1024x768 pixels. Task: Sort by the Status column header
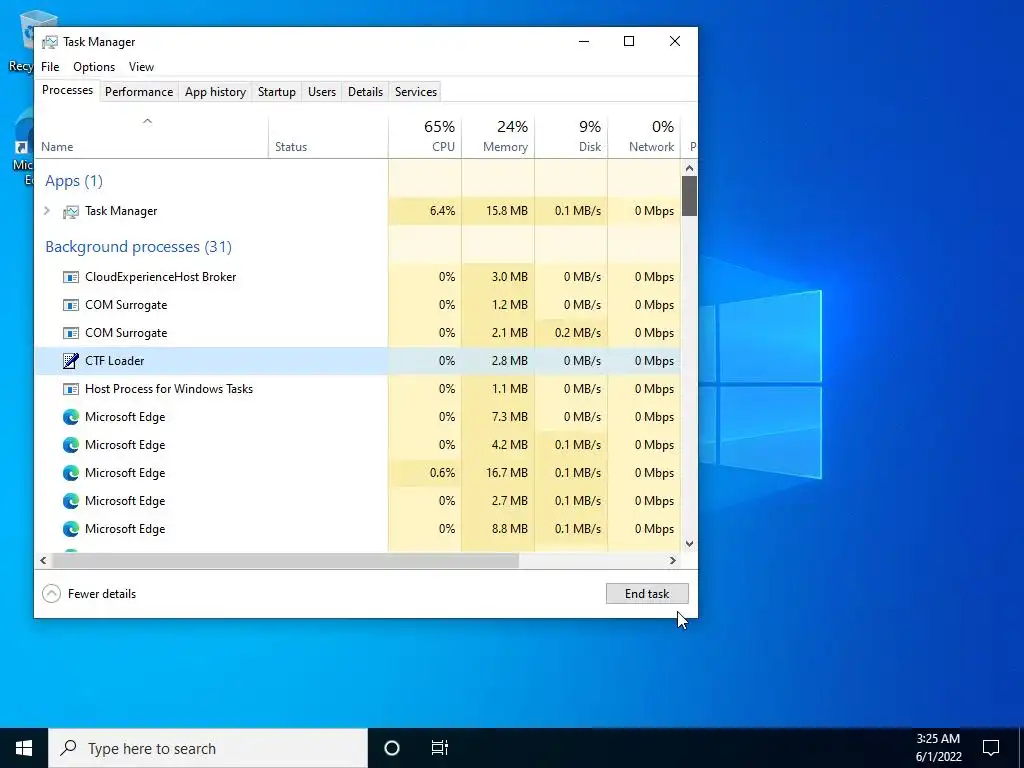click(x=328, y=136)
